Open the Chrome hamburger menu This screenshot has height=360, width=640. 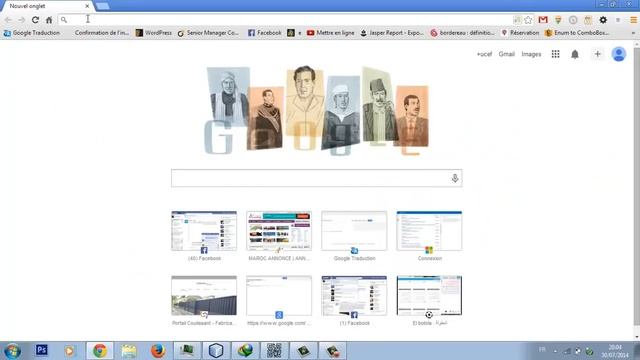(633, 20)
